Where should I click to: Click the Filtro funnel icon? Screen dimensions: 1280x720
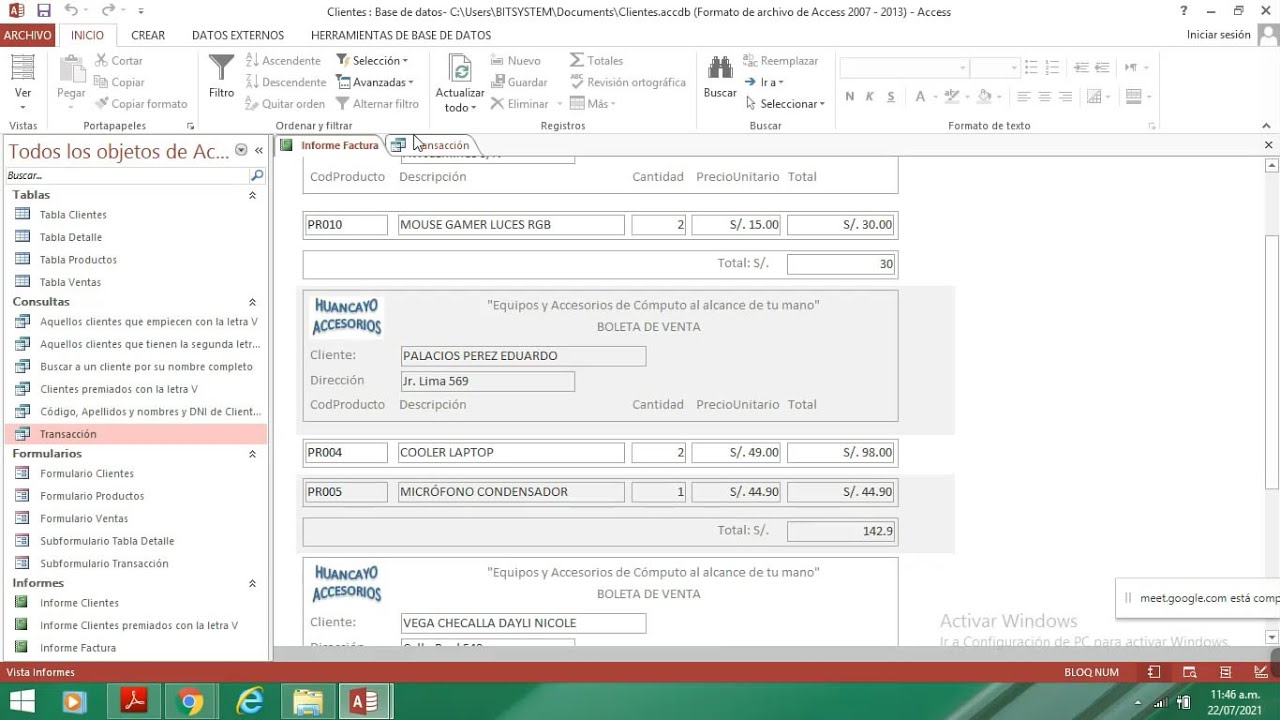[x=221, y=68]
